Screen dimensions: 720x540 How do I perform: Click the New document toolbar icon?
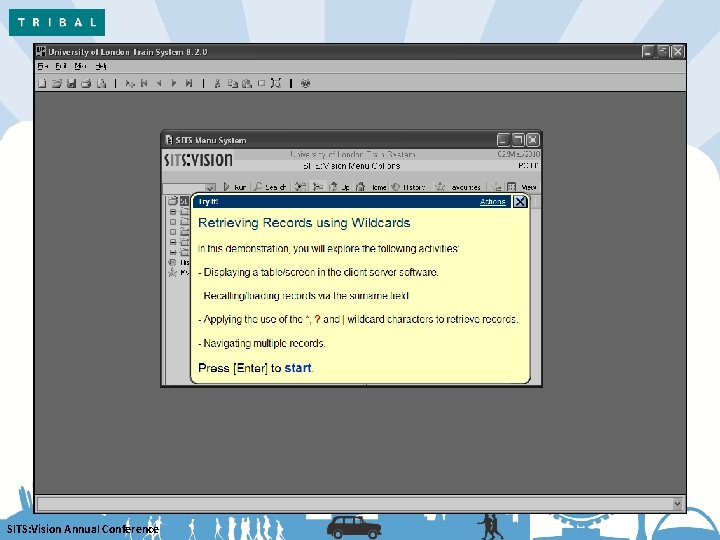coord(42,83)
